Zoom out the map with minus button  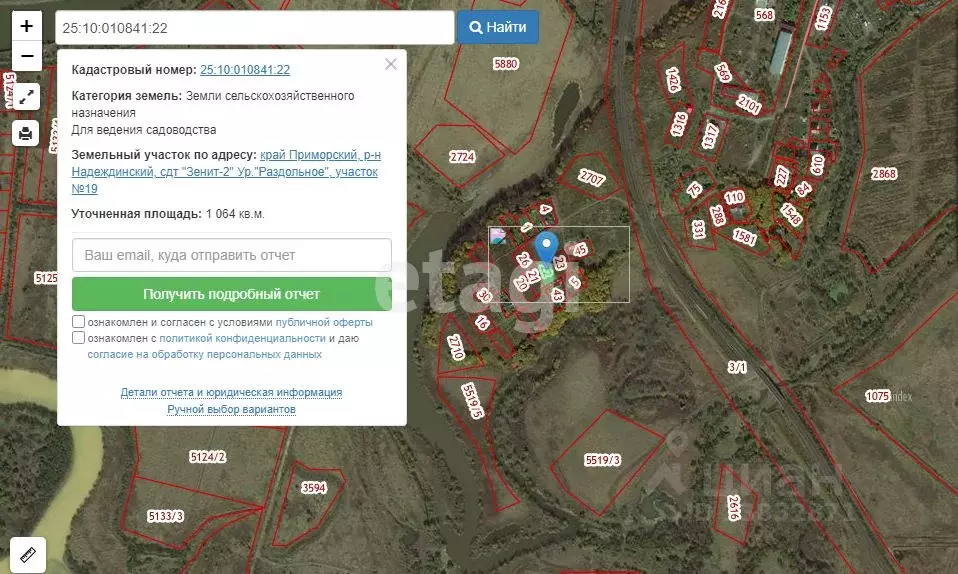pos(26,56)
